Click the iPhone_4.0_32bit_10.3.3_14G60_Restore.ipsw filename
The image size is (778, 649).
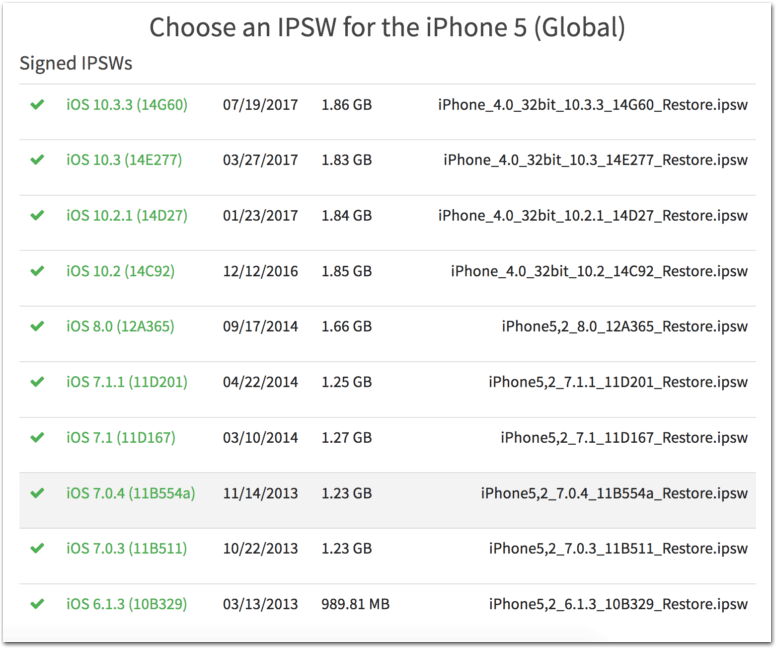click(593, 105)
